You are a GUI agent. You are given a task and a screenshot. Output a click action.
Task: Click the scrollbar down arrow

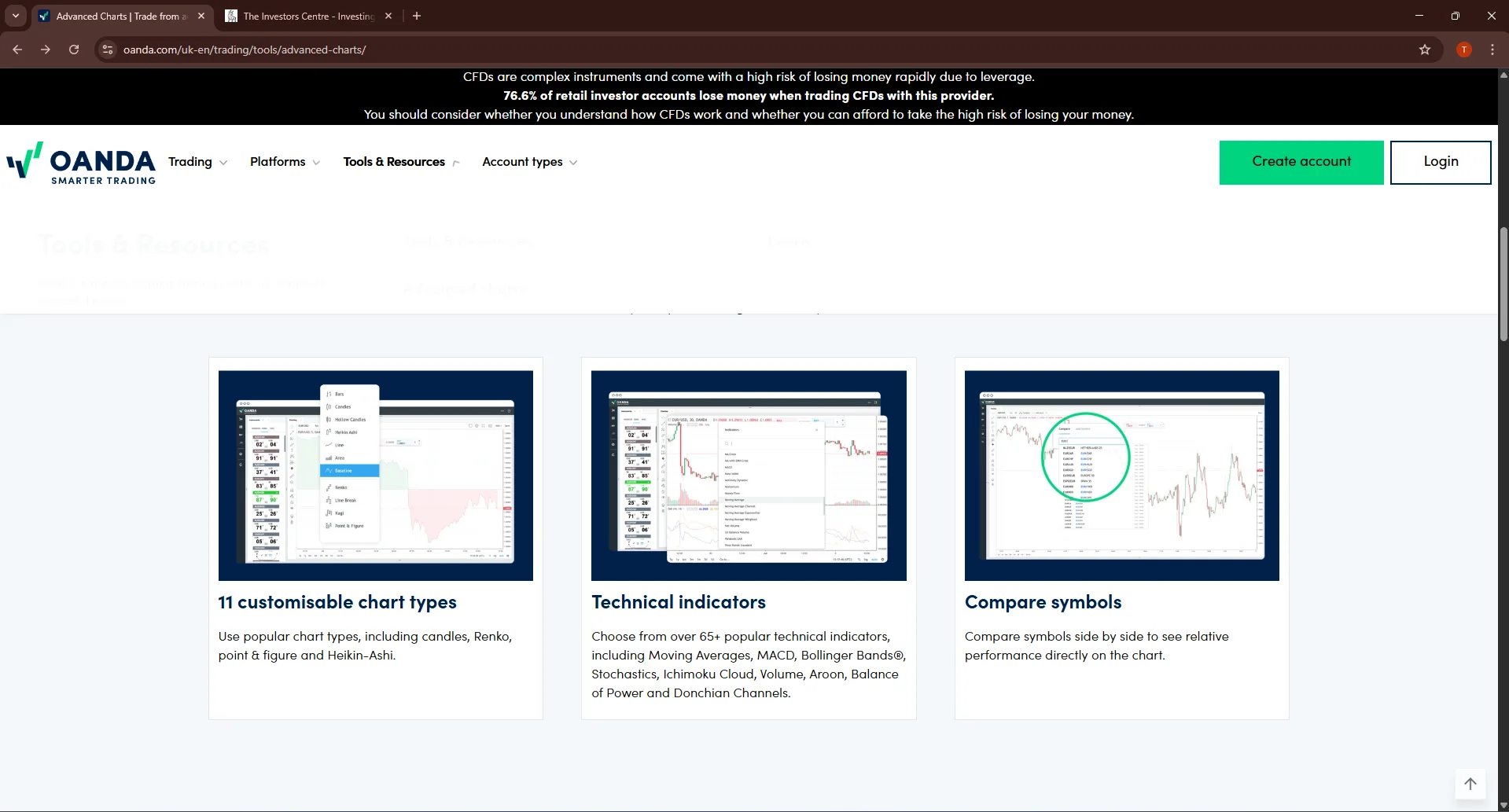[x=1503, y=806]
